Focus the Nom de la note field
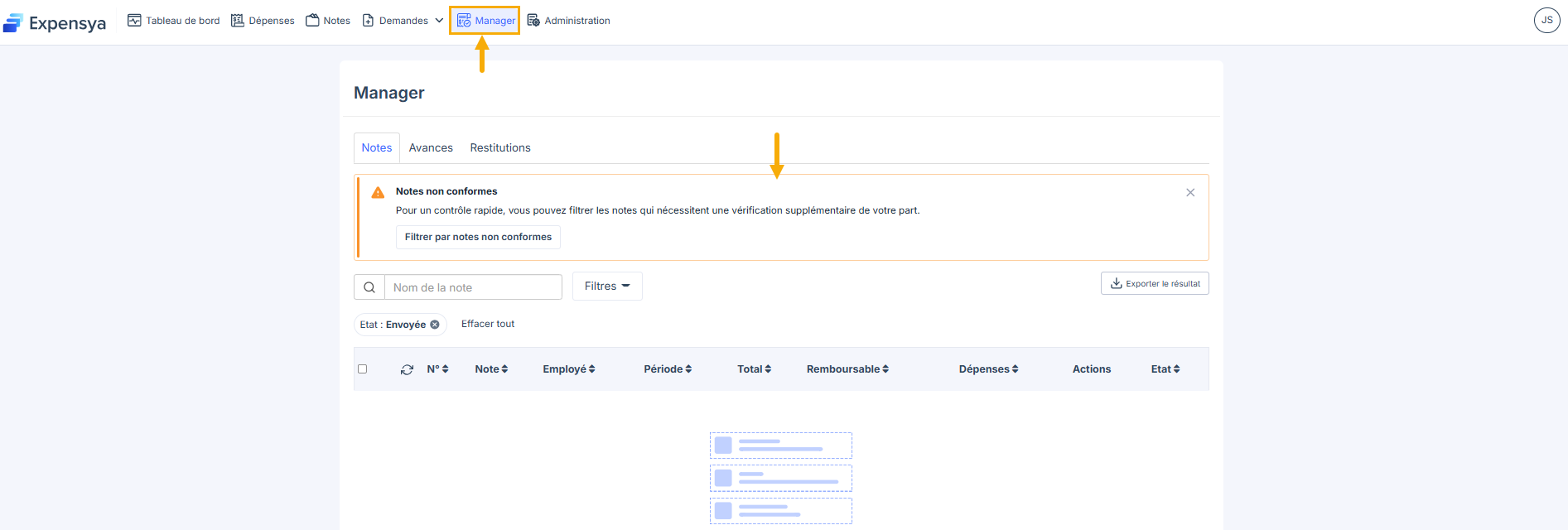 473,287
